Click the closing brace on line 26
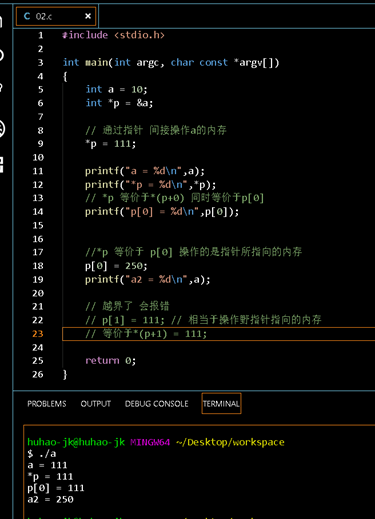The width and height of the screenshot is (375, 519). [65, 374]
